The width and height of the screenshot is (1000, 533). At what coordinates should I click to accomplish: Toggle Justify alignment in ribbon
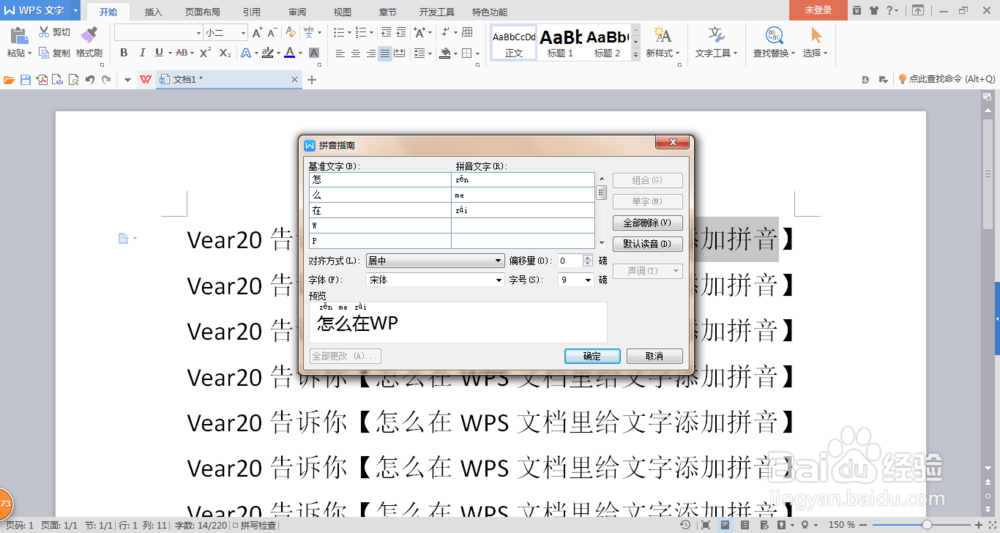point(385,54)
